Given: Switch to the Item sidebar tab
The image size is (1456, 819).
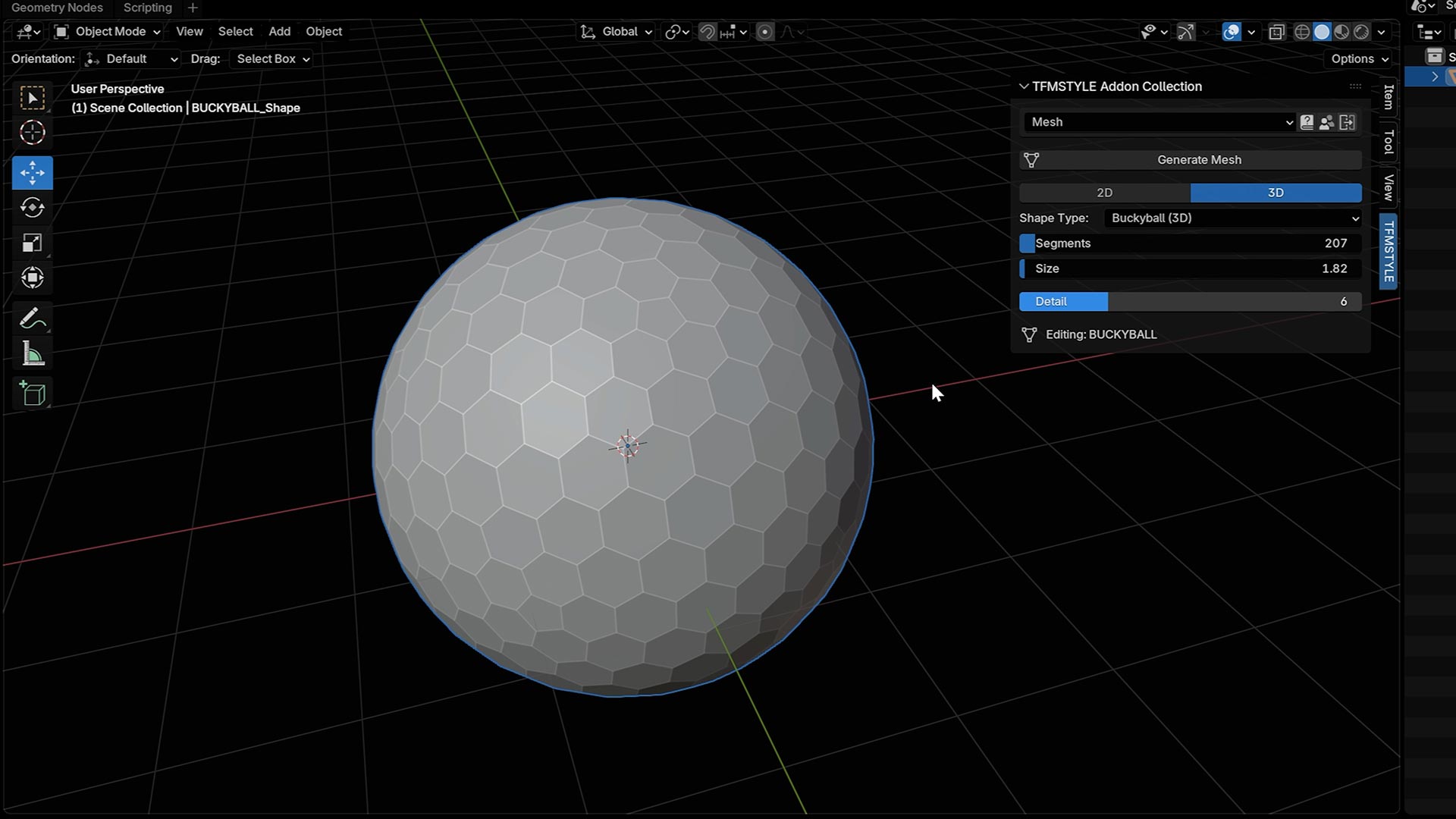Looking at the screenshot, I should coord(1389,97).
